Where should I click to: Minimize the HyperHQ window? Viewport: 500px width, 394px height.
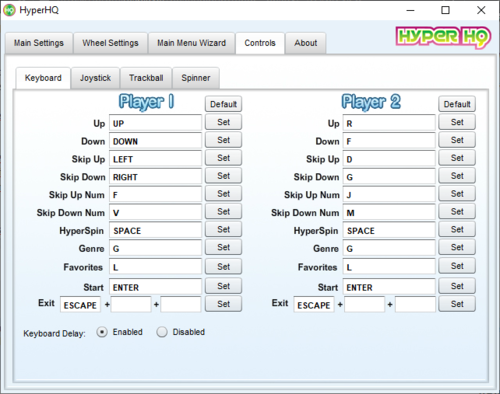[410, 10]
